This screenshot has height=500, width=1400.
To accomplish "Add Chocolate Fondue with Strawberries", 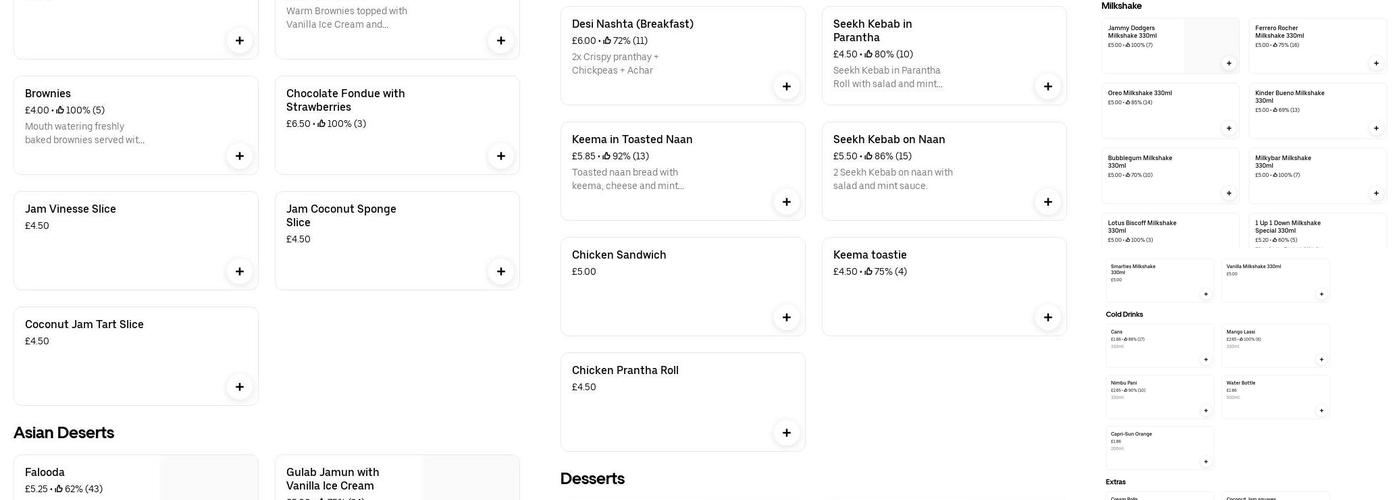I will click(x=501, y=156).
